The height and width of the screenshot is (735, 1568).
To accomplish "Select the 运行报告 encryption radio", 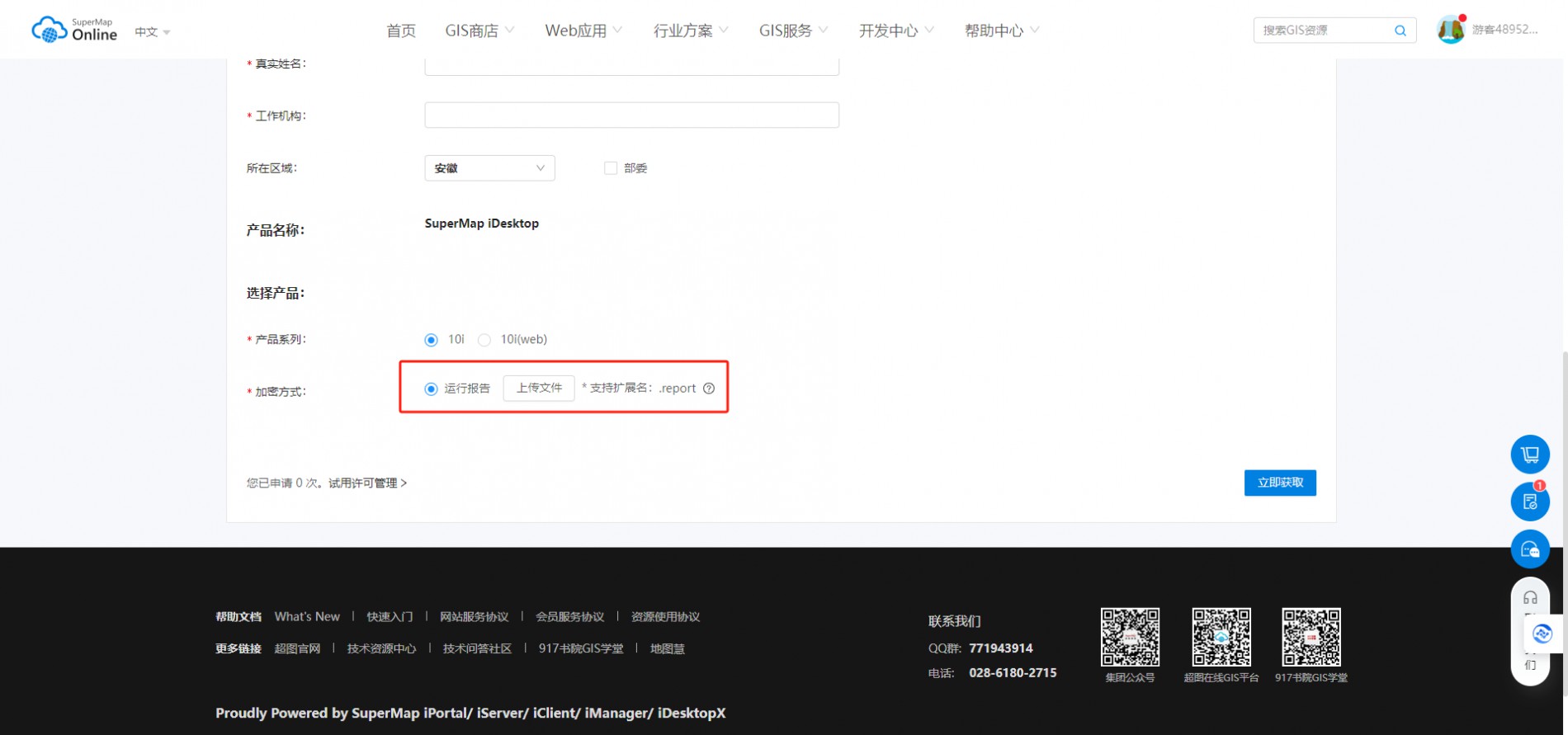I will click(x=431, y=389).
